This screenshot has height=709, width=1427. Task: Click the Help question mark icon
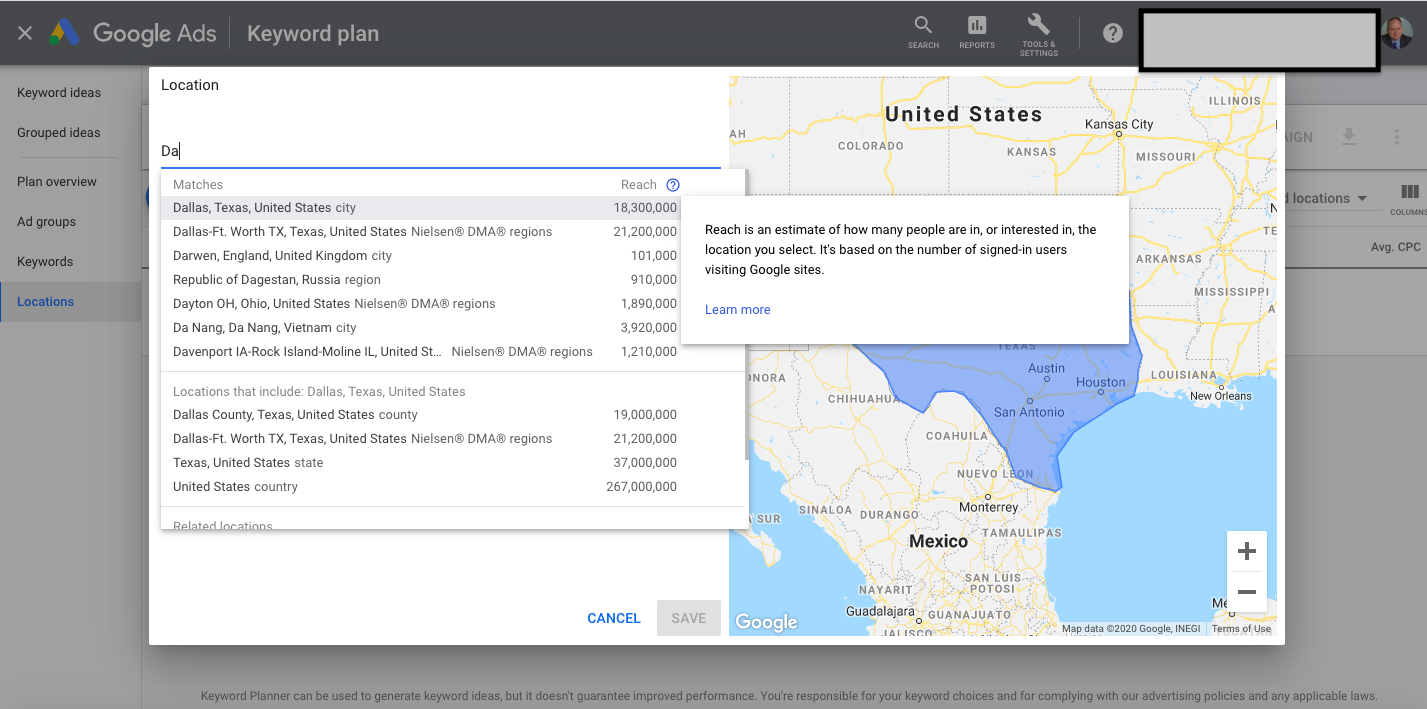pos(1113,33)
